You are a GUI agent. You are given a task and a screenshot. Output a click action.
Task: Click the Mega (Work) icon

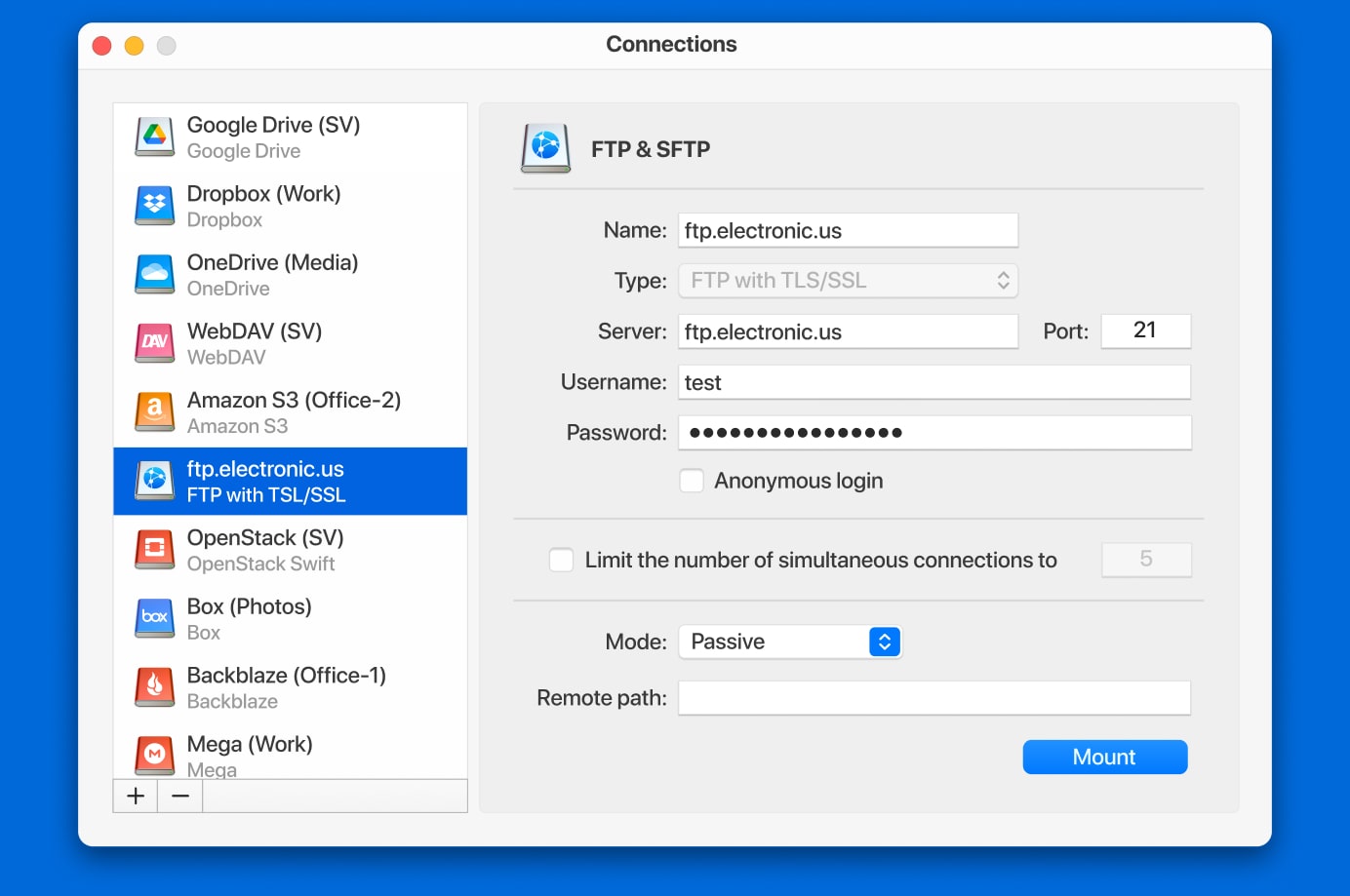154,755
